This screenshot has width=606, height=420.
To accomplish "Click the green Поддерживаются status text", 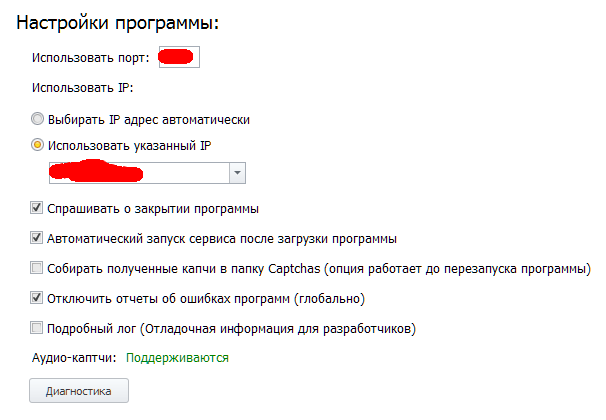I will pos(177,357).
